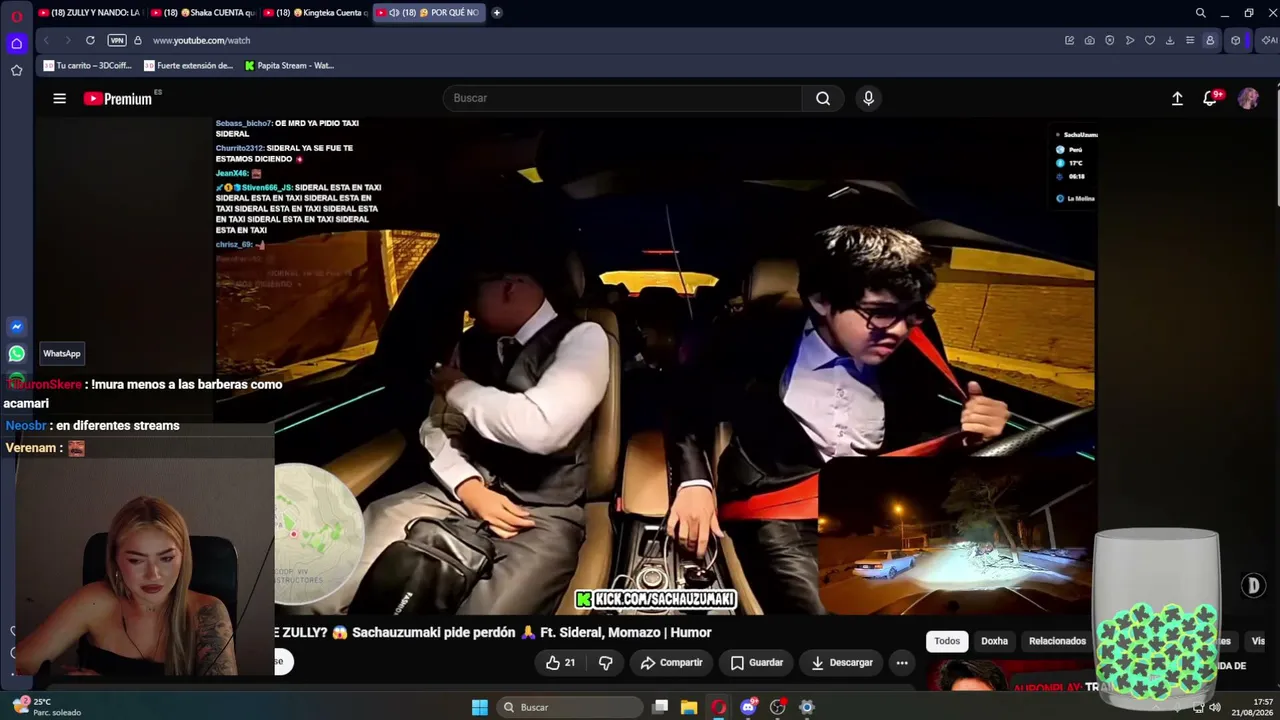
Task: Open a new browser tab
Action: click(x=497, y=13)
